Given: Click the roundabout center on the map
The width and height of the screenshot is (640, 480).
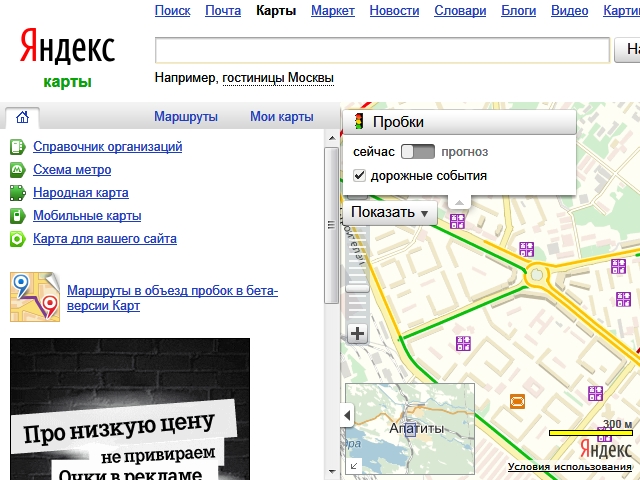Looking at the screenshot, I should point(537,275).
